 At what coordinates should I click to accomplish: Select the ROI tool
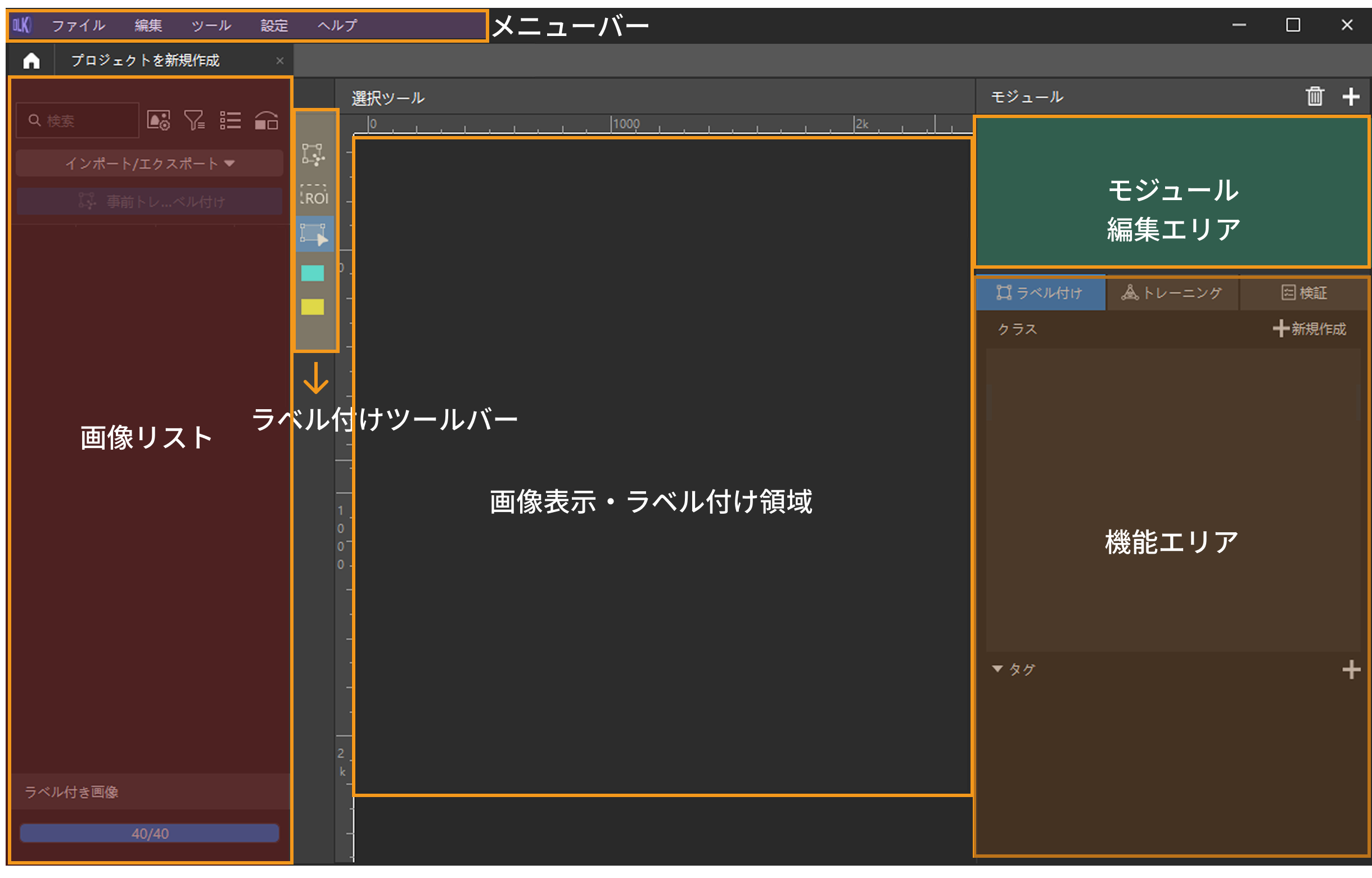pyautogui.click(x=314, y=196)
